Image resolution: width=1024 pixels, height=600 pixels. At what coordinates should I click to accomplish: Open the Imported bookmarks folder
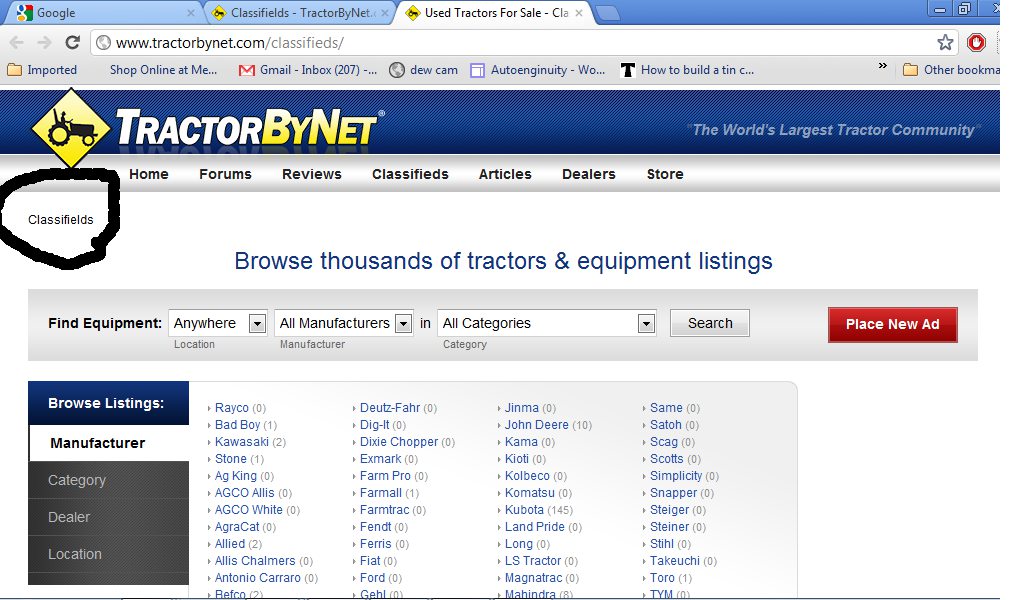42,70
